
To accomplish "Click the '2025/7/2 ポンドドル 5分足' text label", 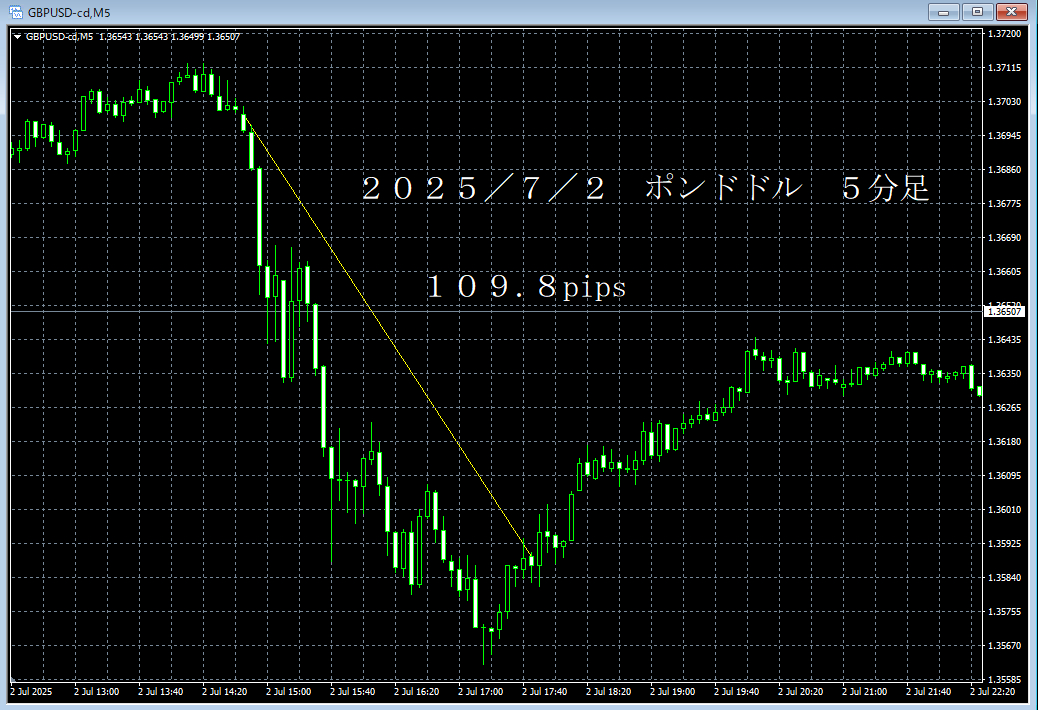I will [645, 189].
